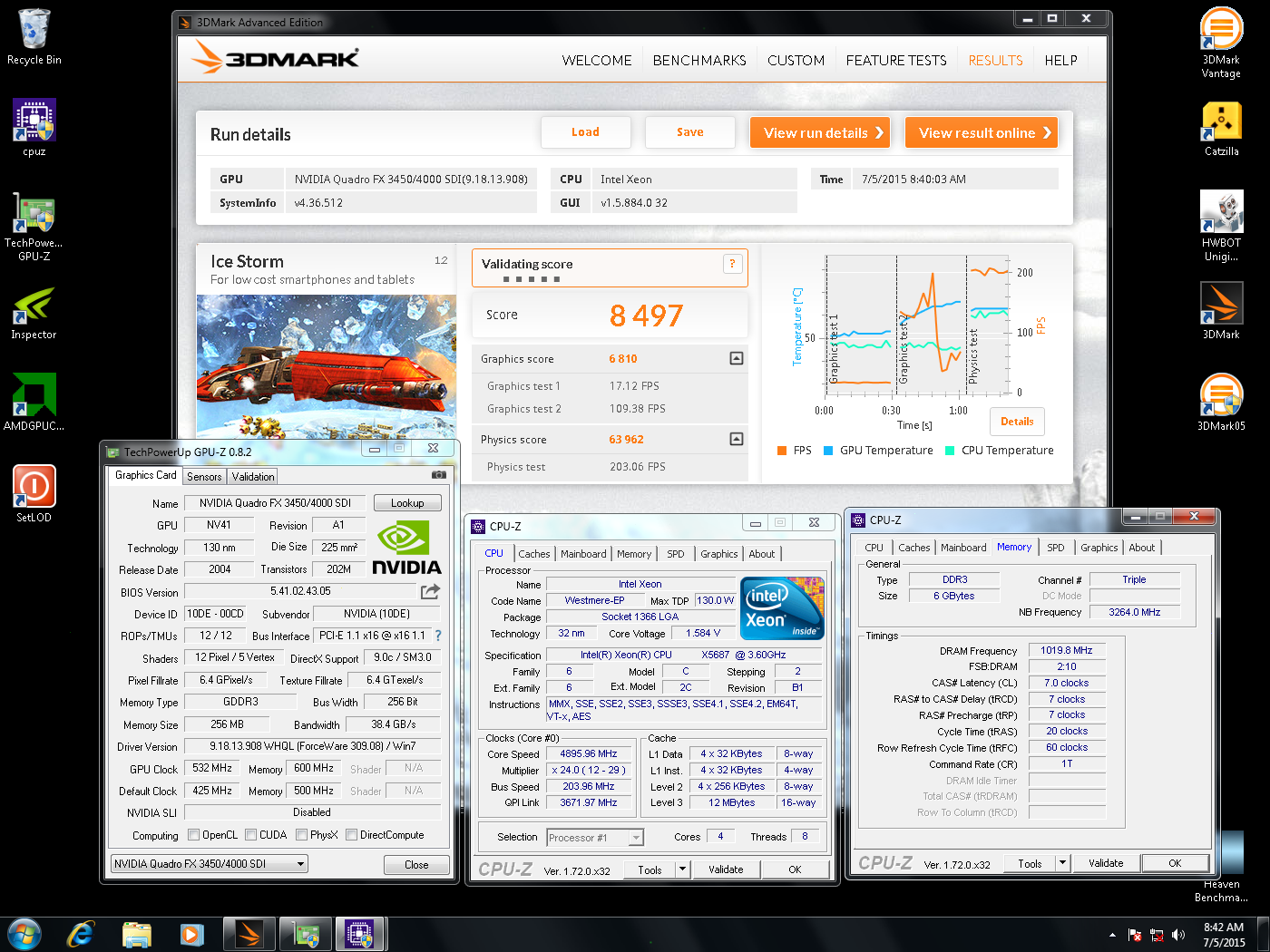Click the NVIDIA logo in GPU-Z

(406, 548)
